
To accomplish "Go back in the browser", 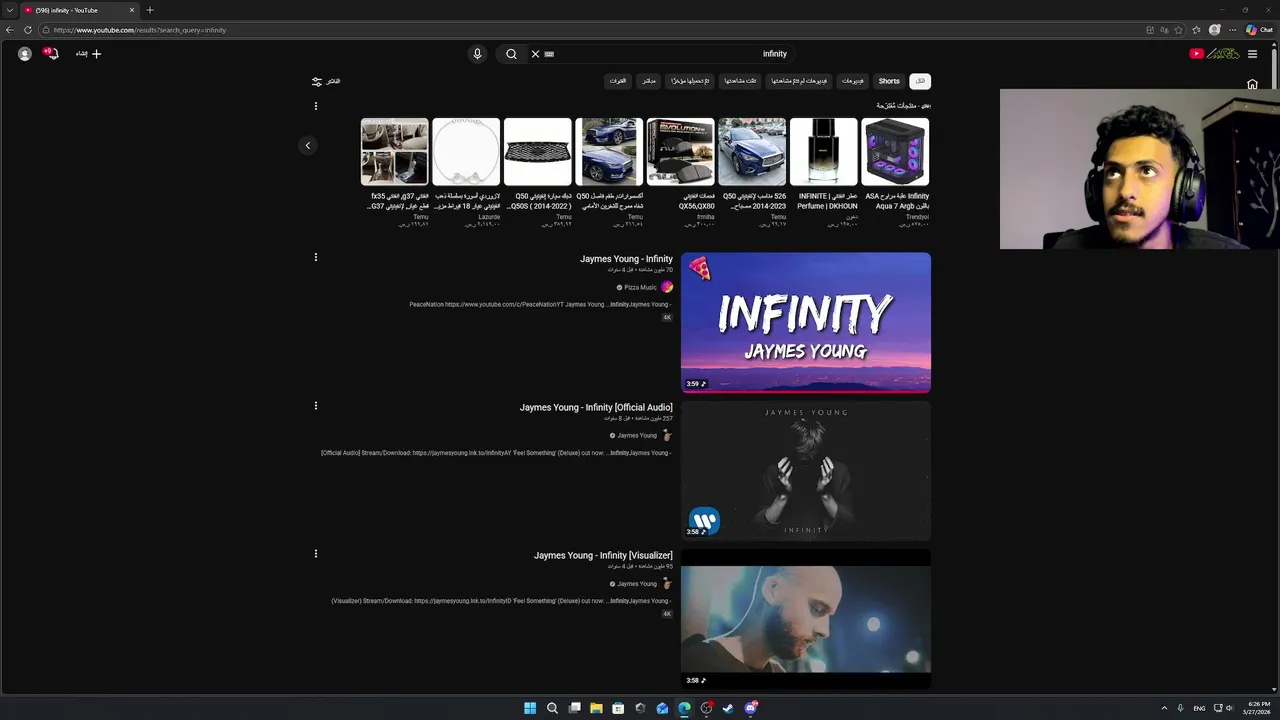I will tap(10, 30).
